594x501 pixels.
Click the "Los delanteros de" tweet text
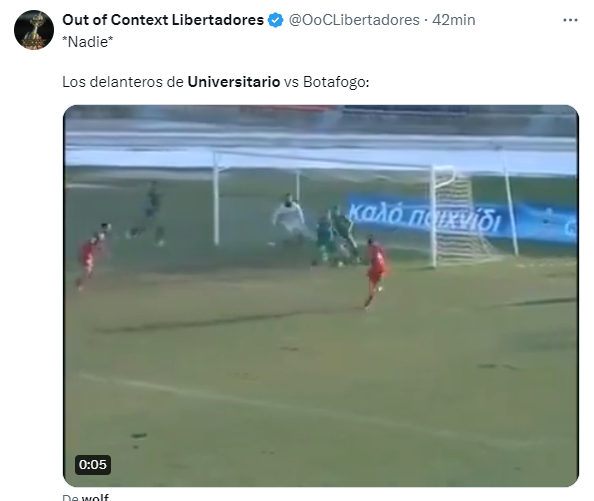123,82
